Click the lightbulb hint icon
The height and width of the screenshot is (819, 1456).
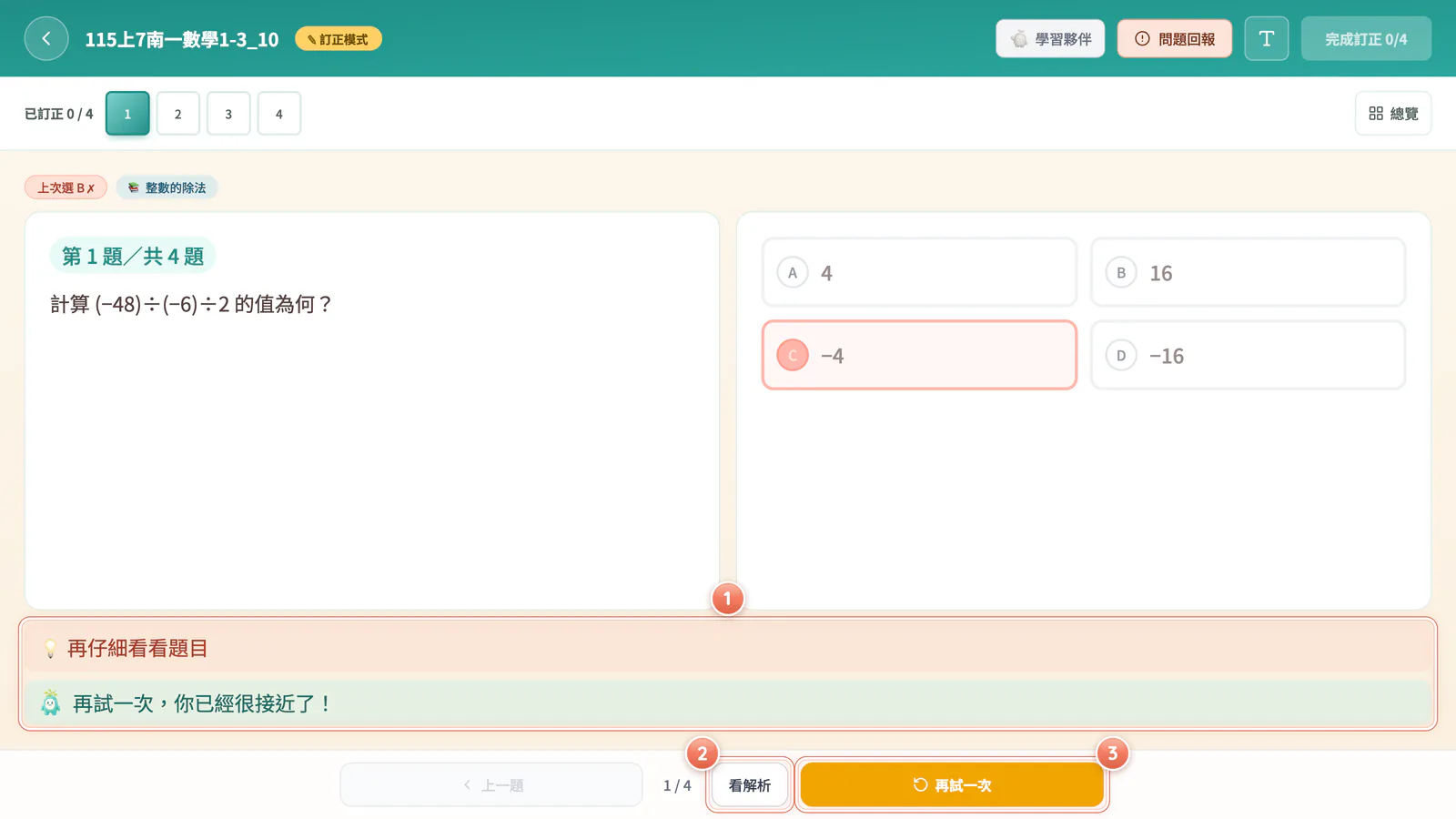coord(50,649)
